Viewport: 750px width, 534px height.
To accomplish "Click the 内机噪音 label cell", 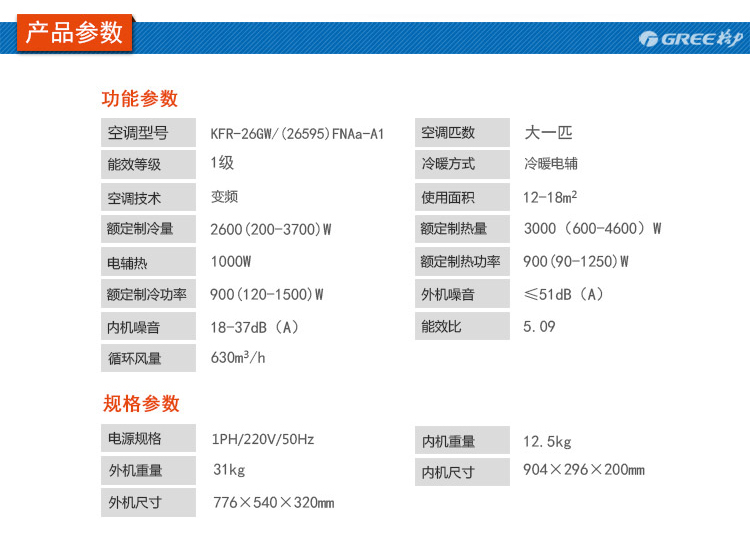I will tap(148, 326).
